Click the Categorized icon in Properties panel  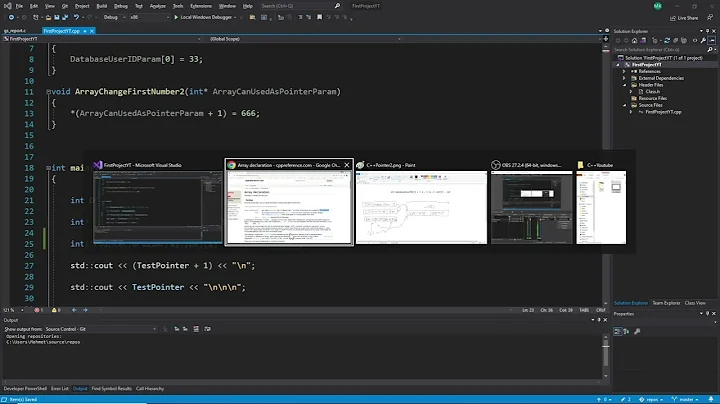pyautogui.click(x=618, y=331)
